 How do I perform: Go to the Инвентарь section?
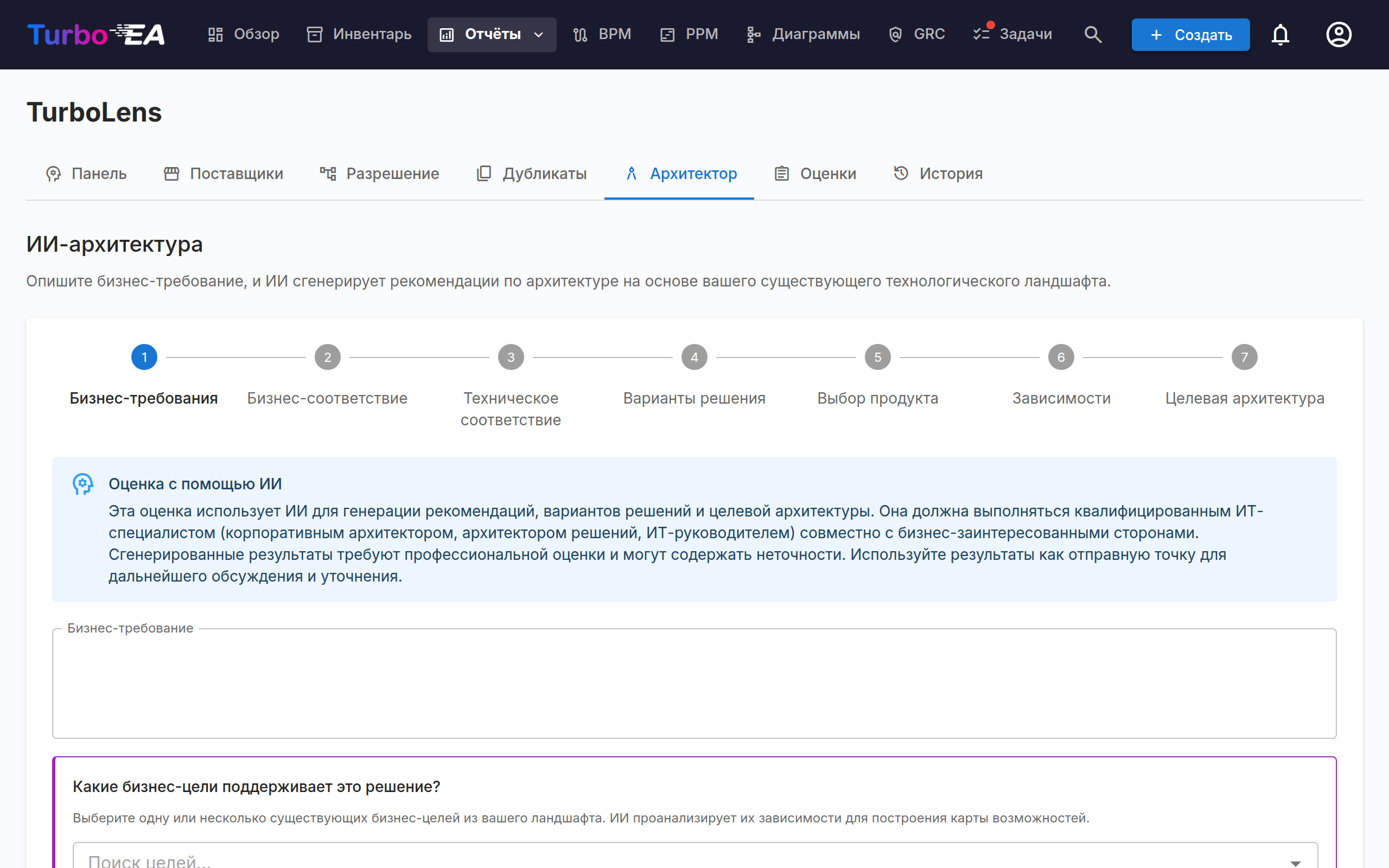click(359, 34)
